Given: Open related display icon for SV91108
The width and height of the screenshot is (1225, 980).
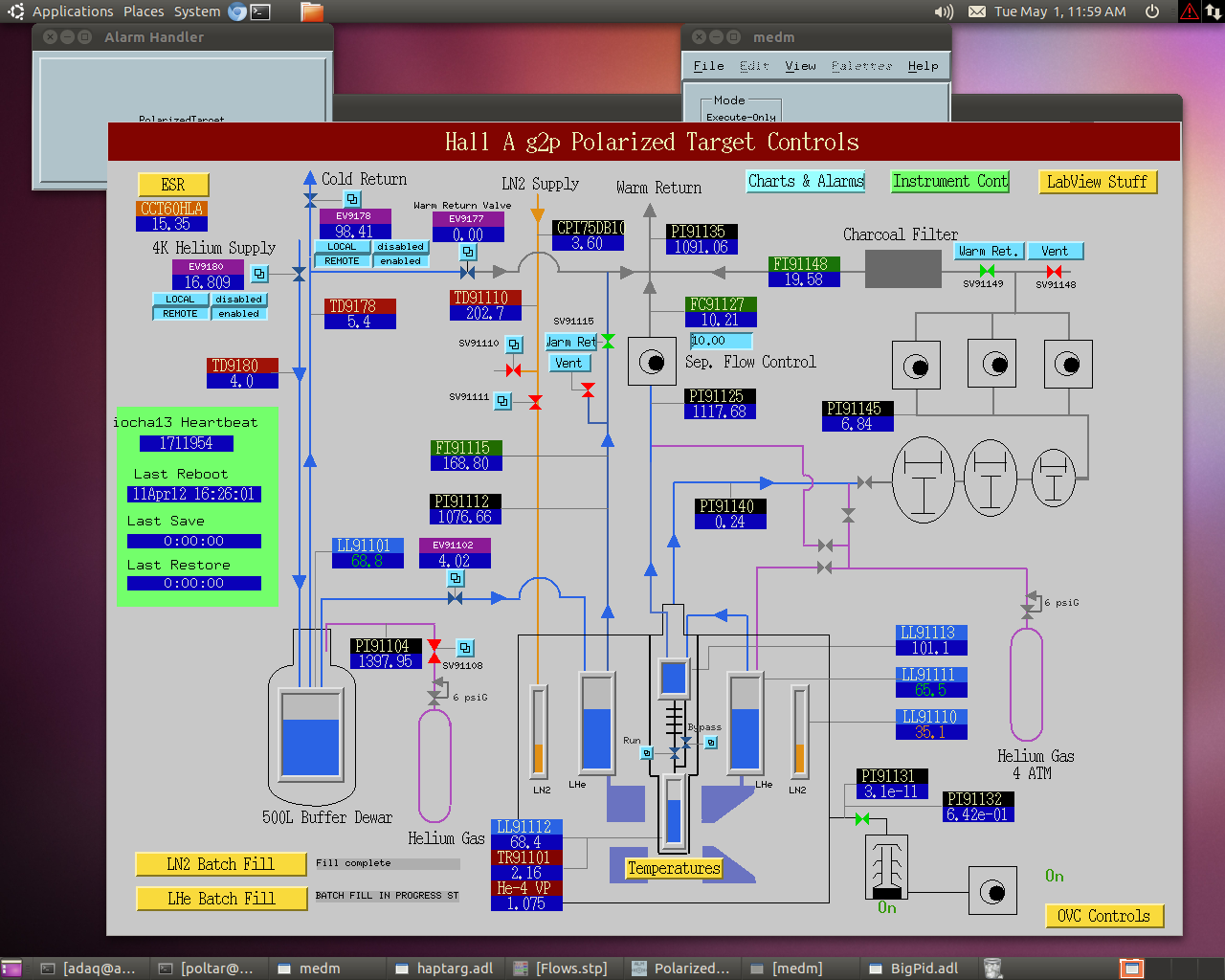Looking at the screenshot, I should tap(464, 648).
